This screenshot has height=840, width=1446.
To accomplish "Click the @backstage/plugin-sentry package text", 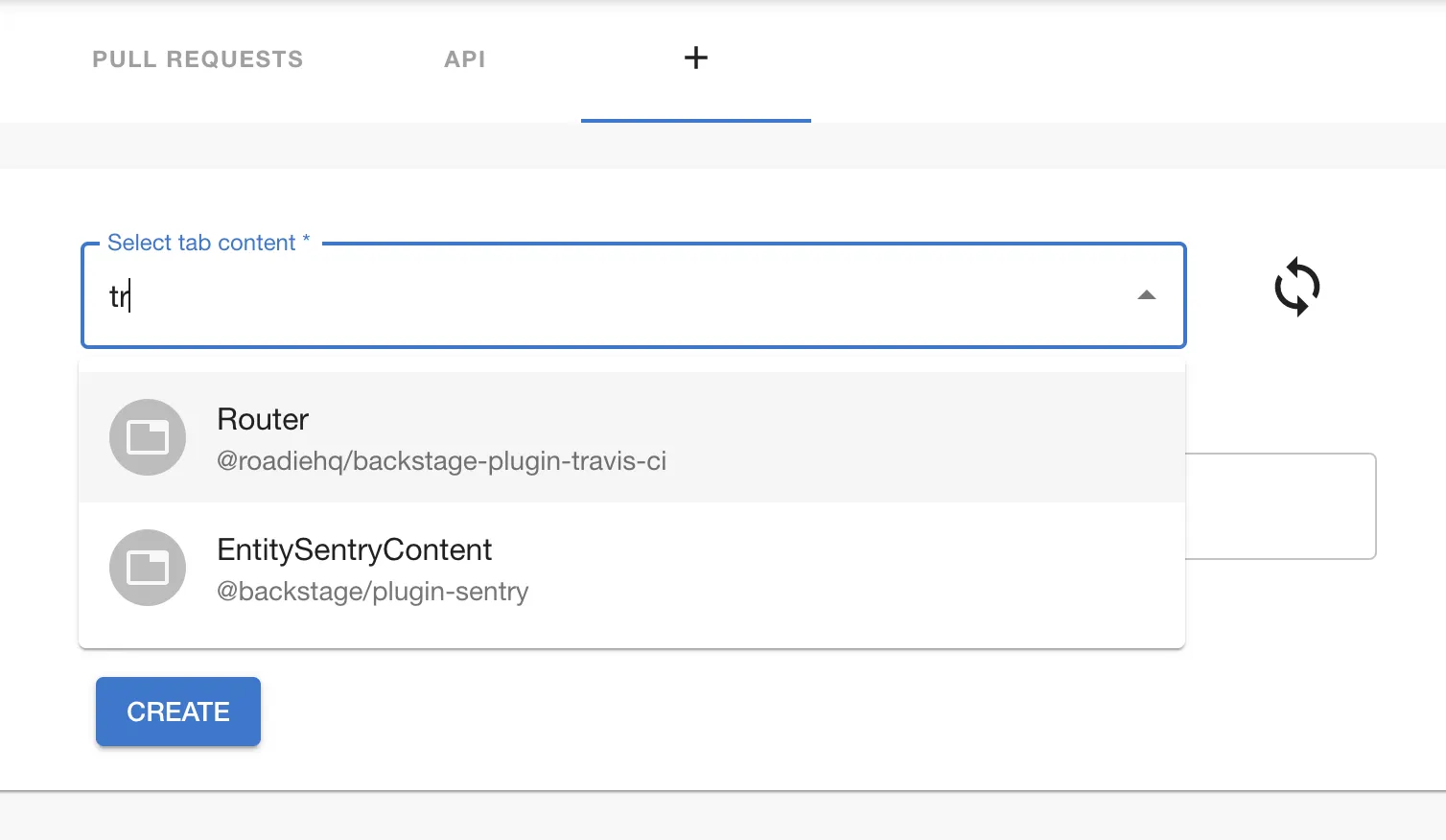I will pos(372,592).
